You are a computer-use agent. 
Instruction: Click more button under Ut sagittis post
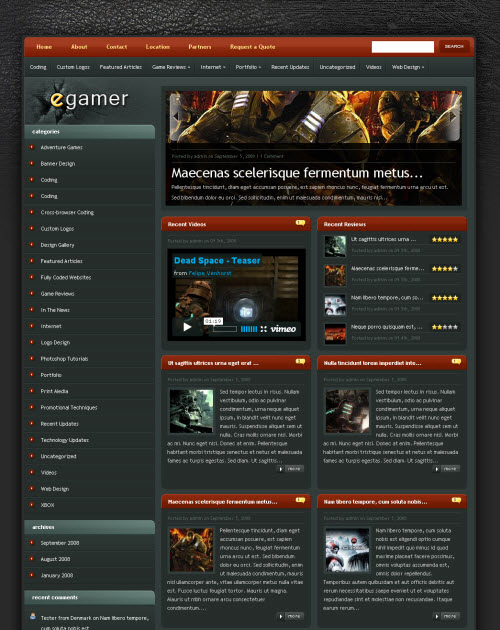click(x=290, y=469)
